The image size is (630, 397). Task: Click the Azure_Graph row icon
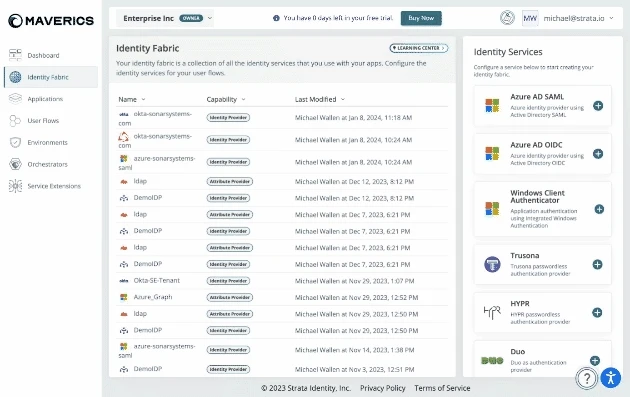pyautogui.click(x=124, y=297)
